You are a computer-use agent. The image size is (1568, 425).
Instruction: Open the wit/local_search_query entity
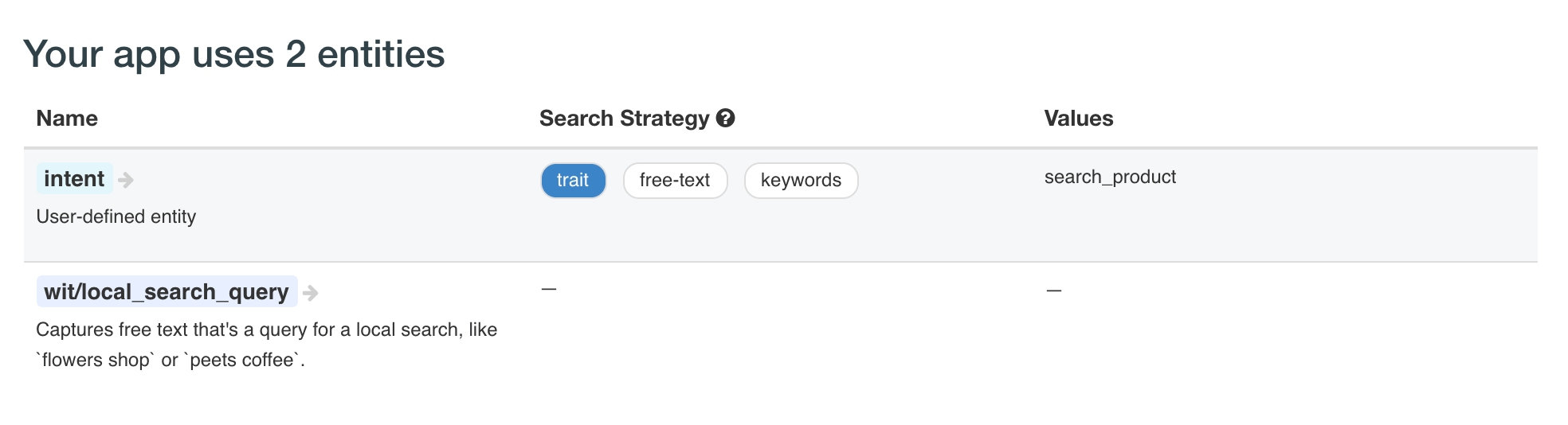(x=167, y=292)
